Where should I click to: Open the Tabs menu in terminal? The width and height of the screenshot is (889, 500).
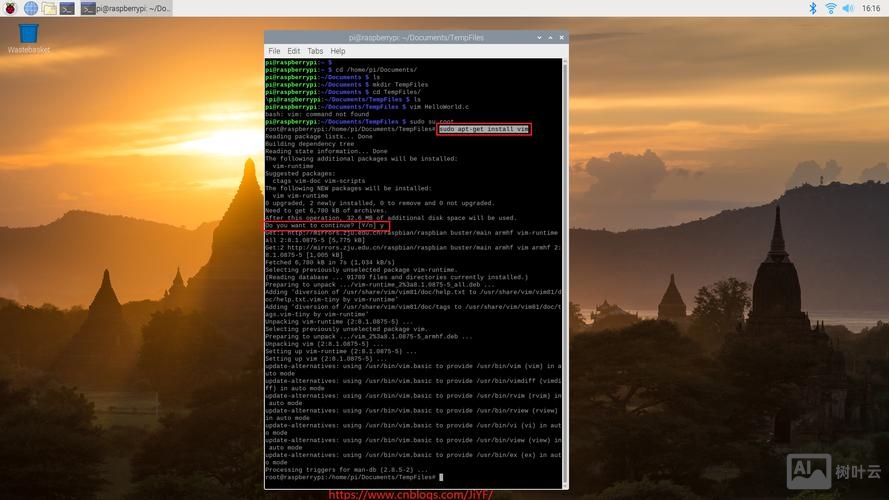click(315, 51)
